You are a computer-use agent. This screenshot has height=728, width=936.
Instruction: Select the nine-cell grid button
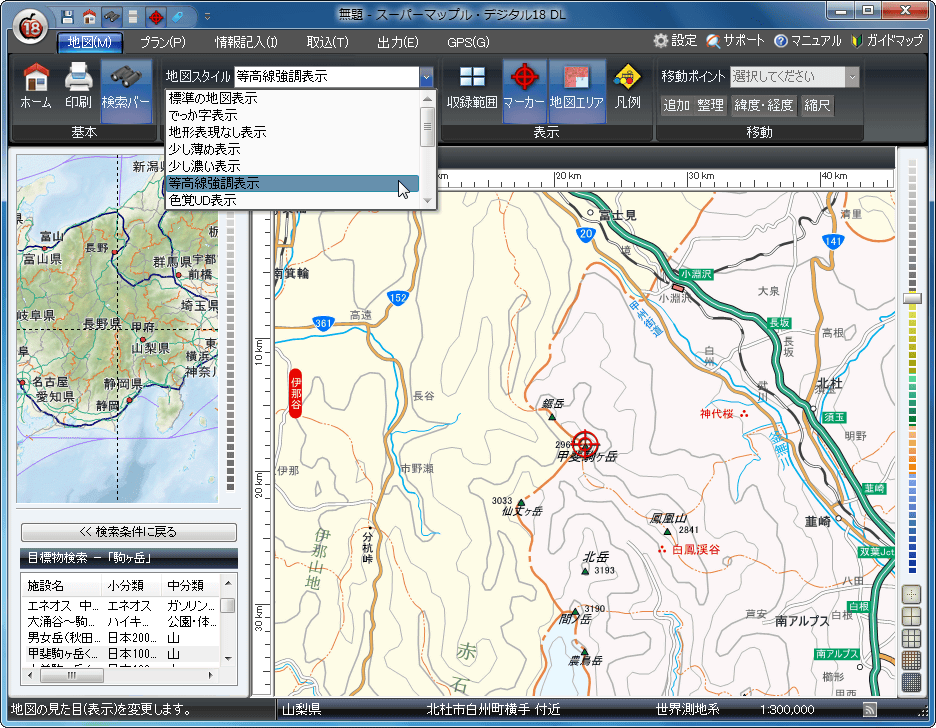click(x=911, y=638)
